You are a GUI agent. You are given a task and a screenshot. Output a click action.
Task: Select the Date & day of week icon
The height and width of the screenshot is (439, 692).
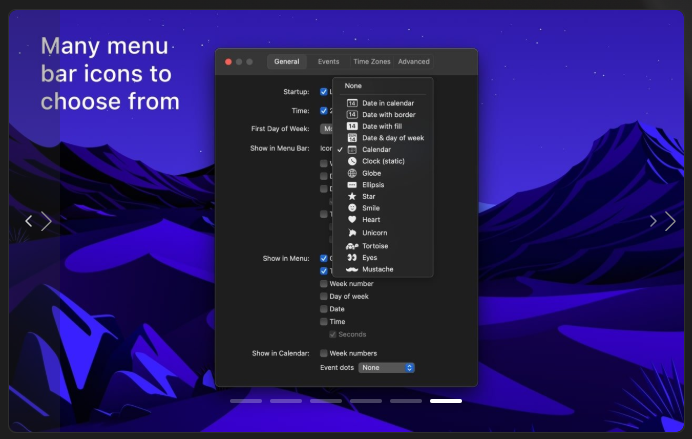[383, 138]
